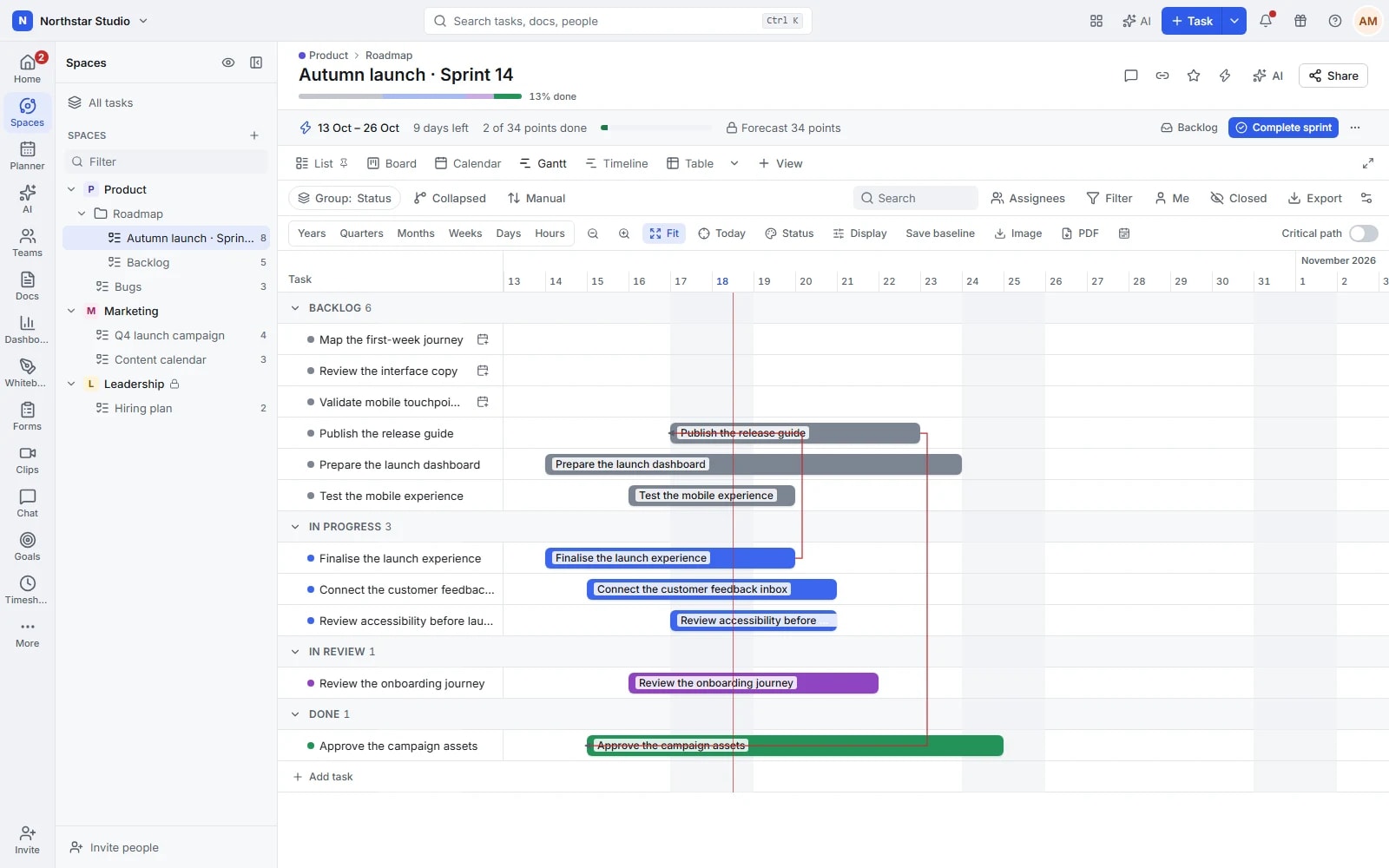Screen dimensions: 1389x868
Task: Switch to the Calendar view tab
Action: tap(468, 163)
